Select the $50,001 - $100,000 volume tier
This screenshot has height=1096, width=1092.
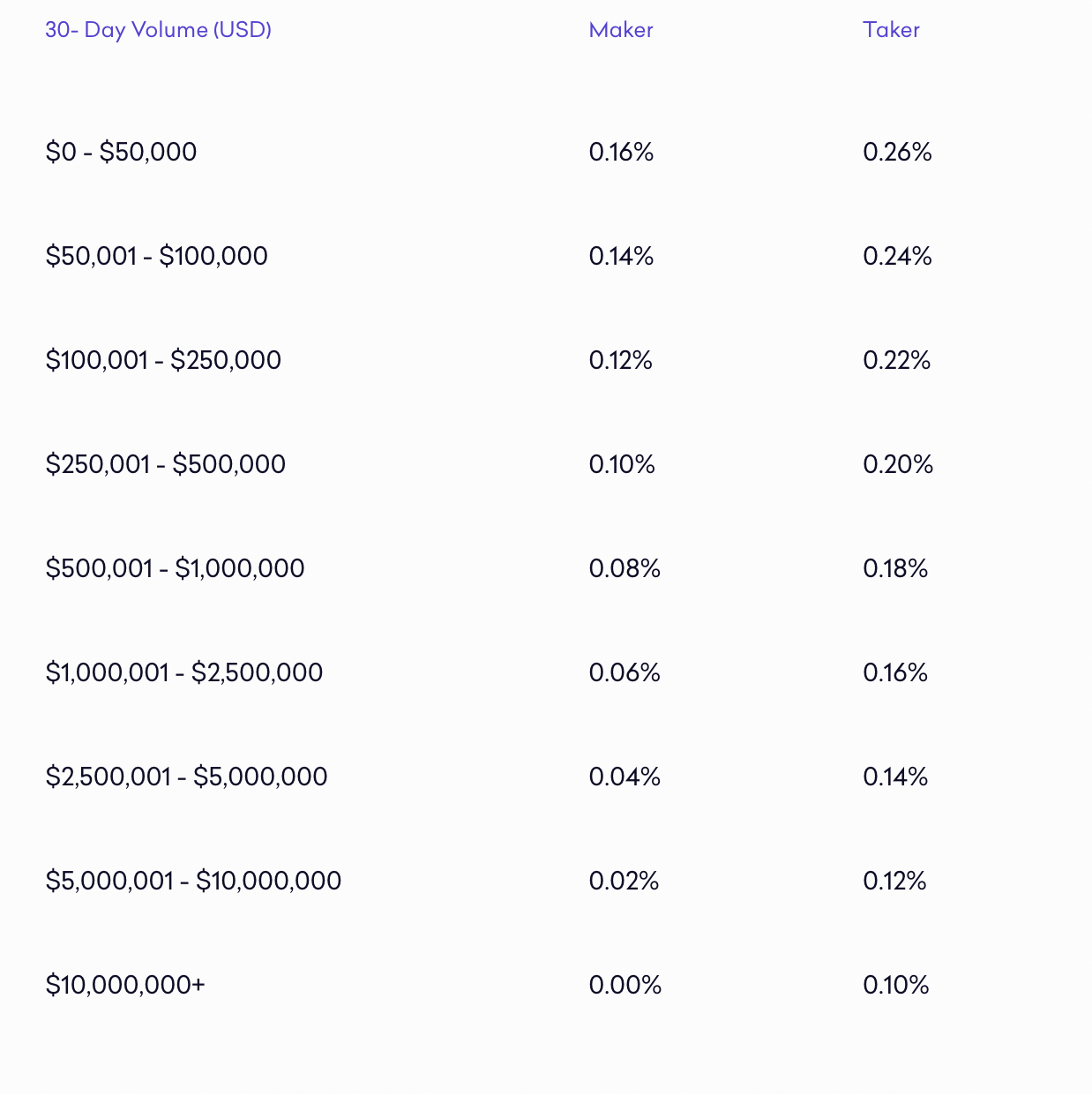pyautogui.click(x=156, y=256)
